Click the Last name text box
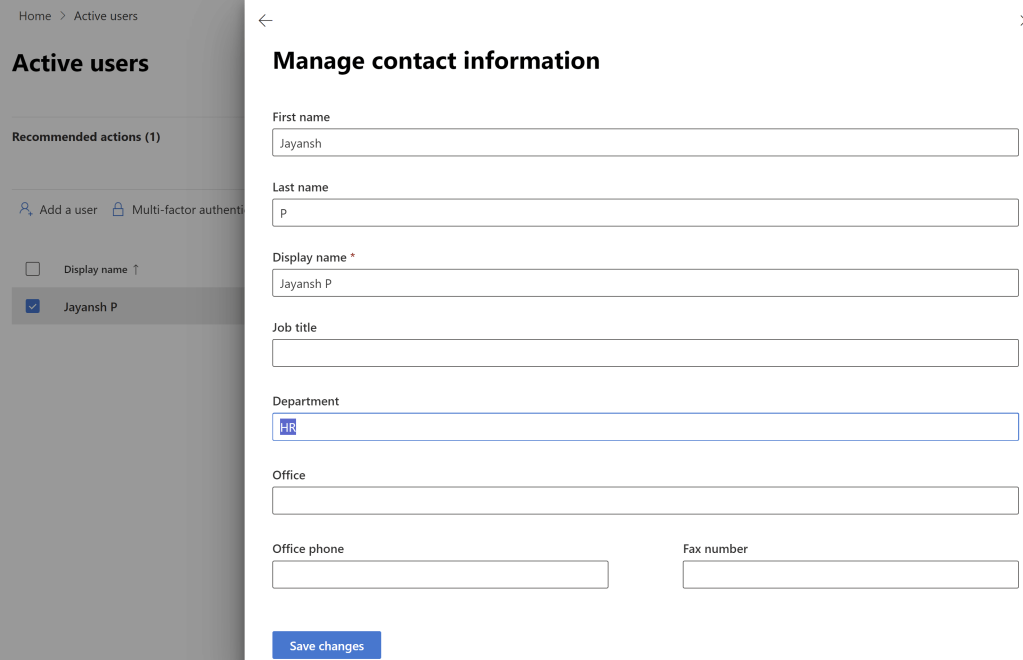The image size is (1023, 660). point(645,213)
